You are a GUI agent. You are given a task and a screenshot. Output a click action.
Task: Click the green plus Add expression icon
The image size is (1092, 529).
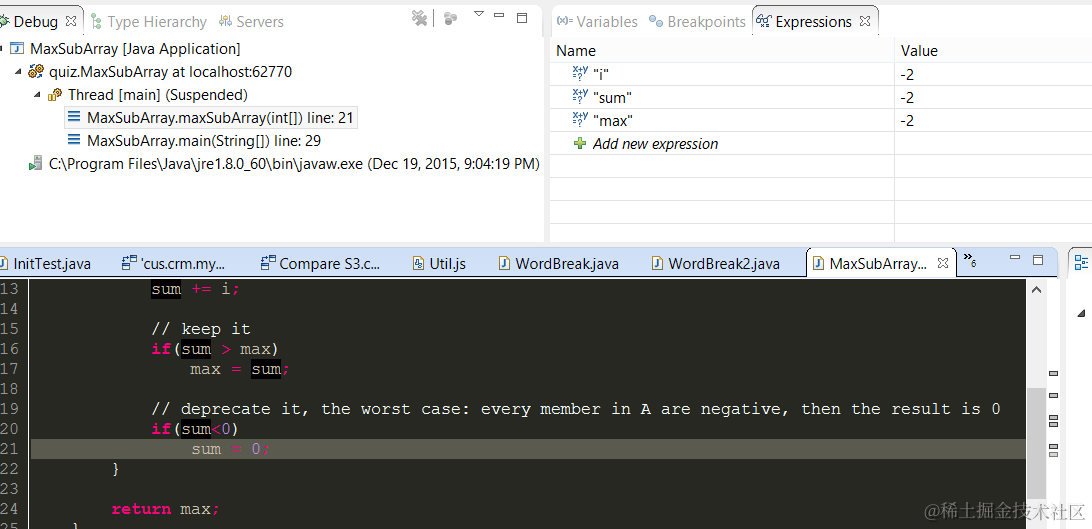(x=579, y=143)
